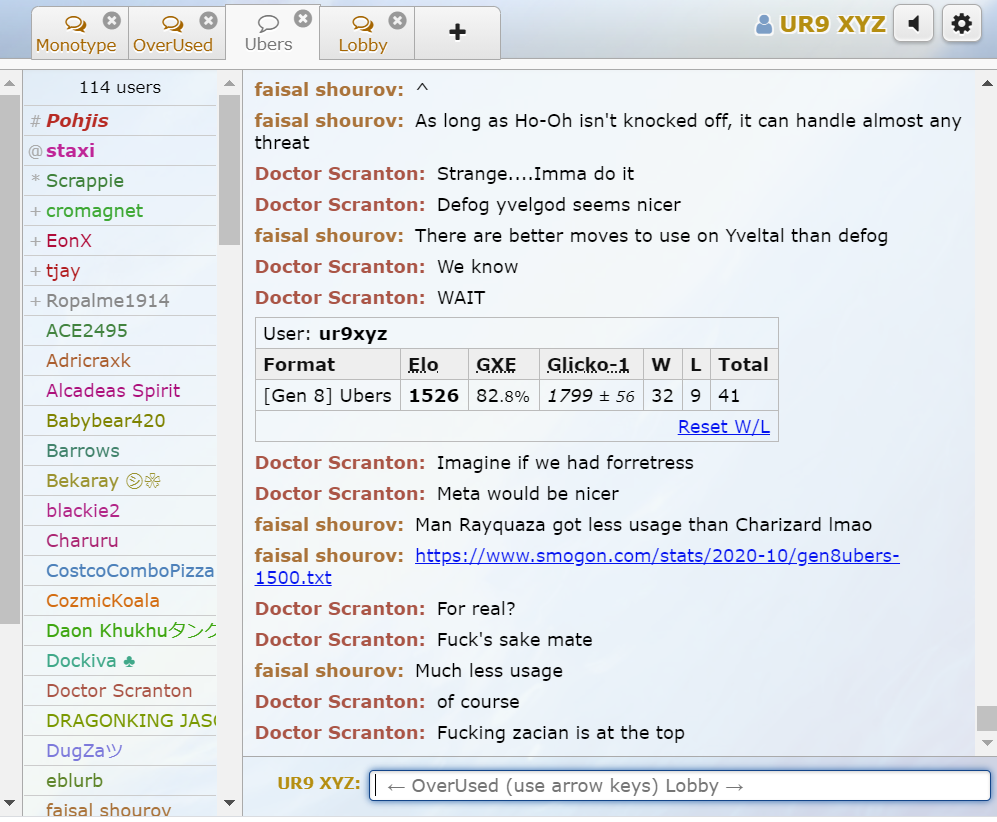
Task: Select user staxi in the user list
Action: (x=70, y=151)
